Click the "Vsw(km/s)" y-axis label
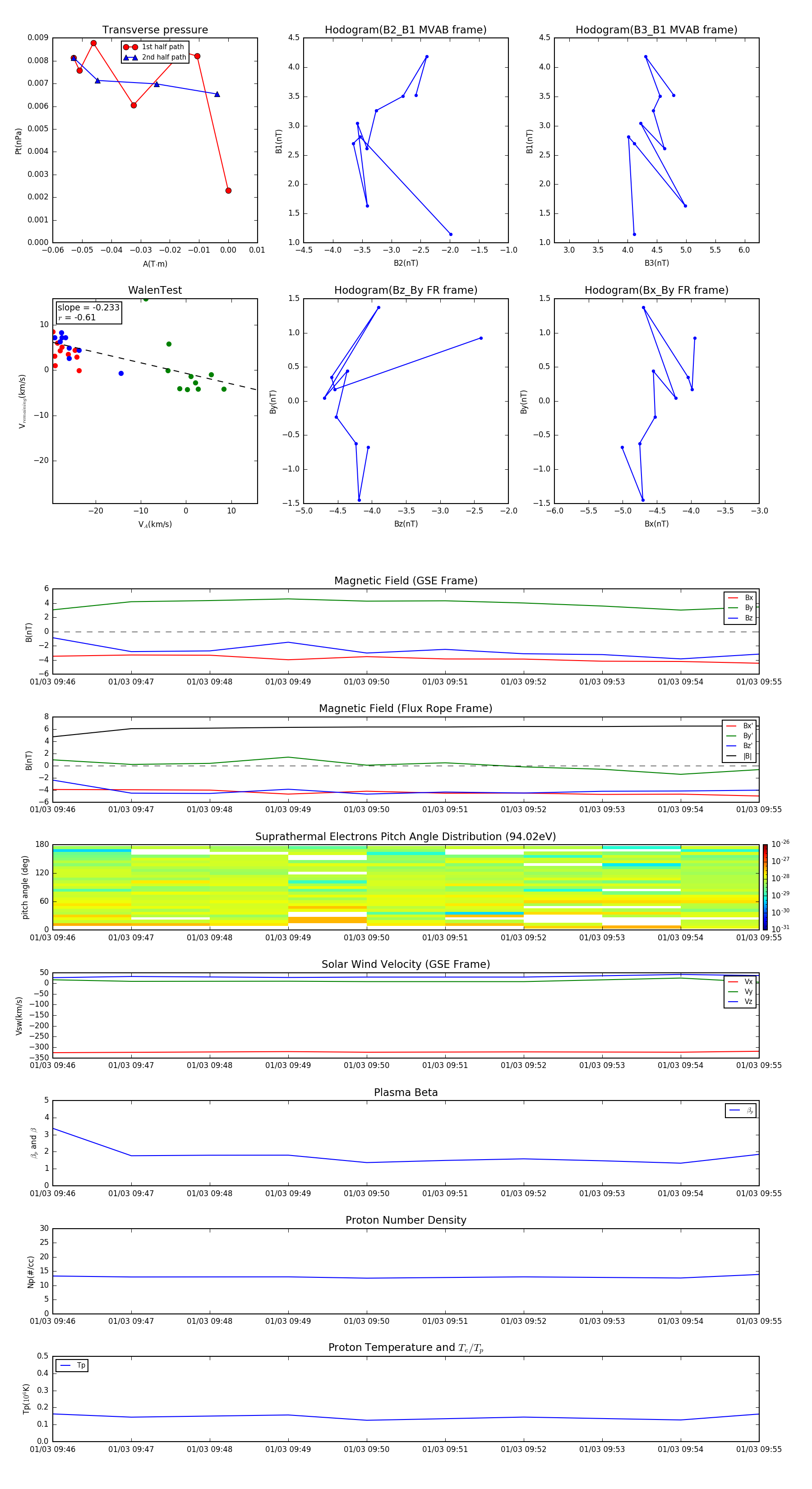Screen dimensions: 812x1489 pos(19,1016)
